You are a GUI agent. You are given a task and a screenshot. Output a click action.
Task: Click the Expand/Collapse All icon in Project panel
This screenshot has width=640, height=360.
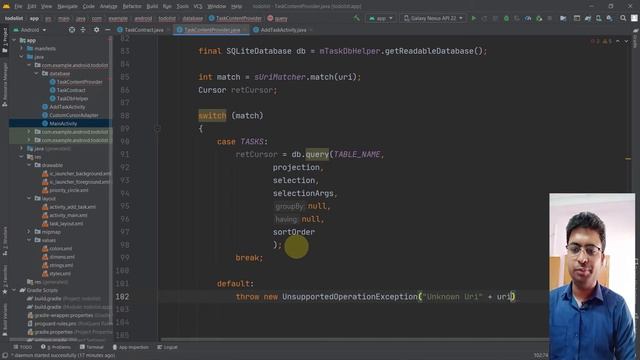pyautogui.click(x=83, y=30)
